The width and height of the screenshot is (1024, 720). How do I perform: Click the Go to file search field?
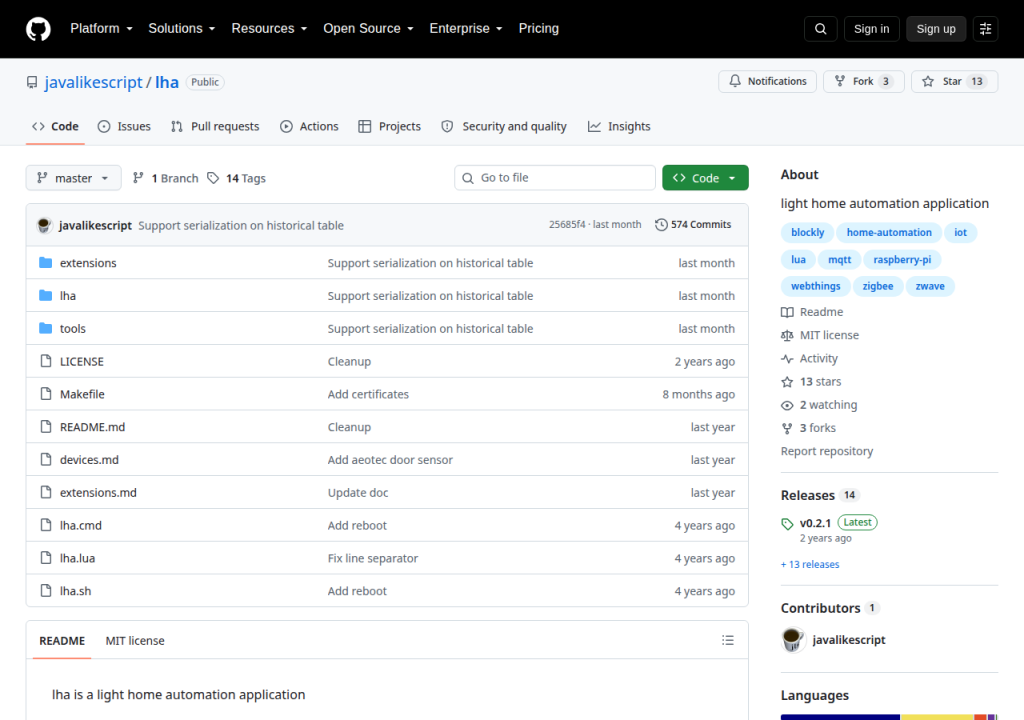coord(554,178)
